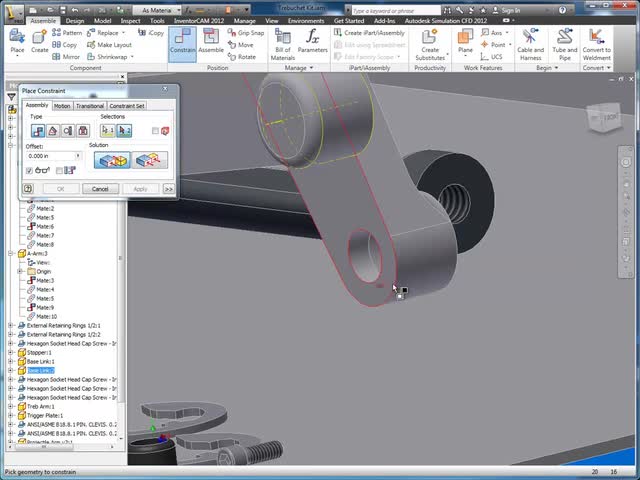
Task: Toggle the Show Preview checkbox
Action: 29,171
